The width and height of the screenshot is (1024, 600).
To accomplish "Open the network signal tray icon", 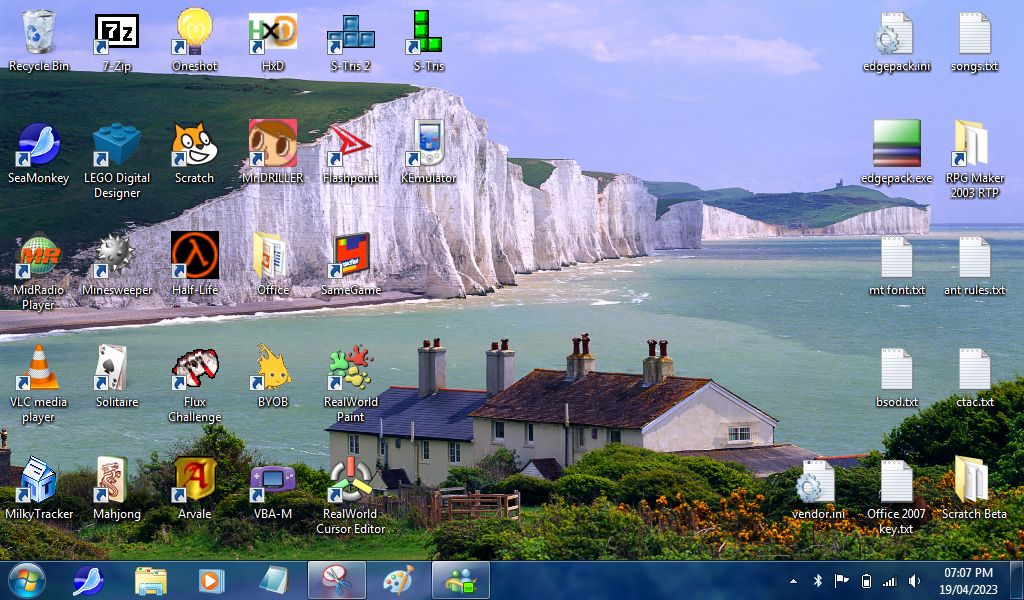I will pyautogui.click(x=889, y=580).
